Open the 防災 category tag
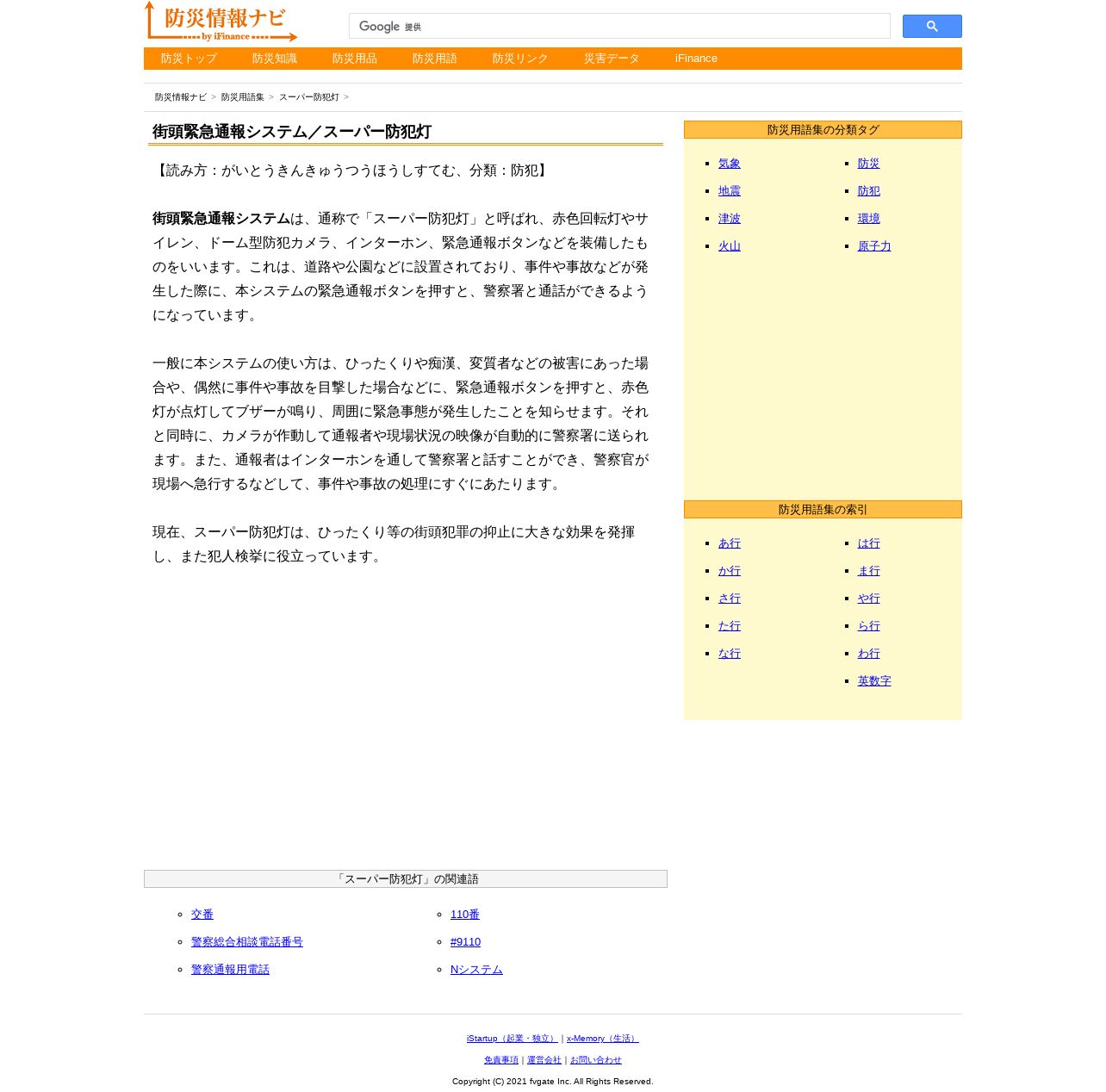 [x=869, y=164]
